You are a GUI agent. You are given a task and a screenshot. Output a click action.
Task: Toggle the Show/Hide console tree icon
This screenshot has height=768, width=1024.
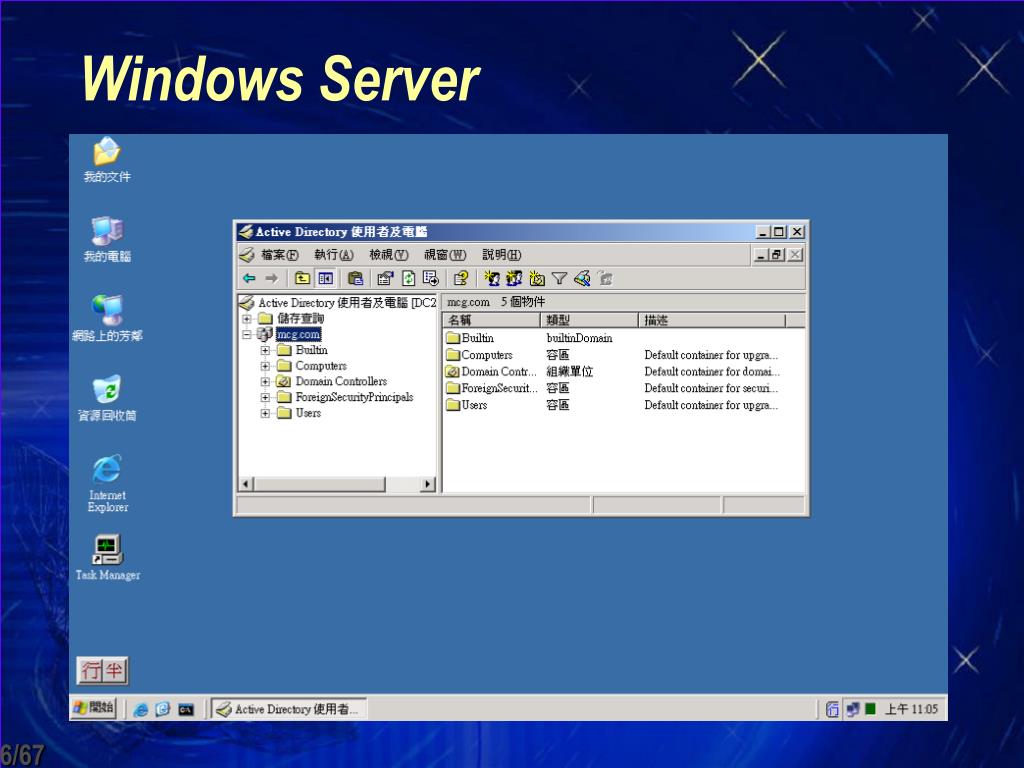click(325, 278)
